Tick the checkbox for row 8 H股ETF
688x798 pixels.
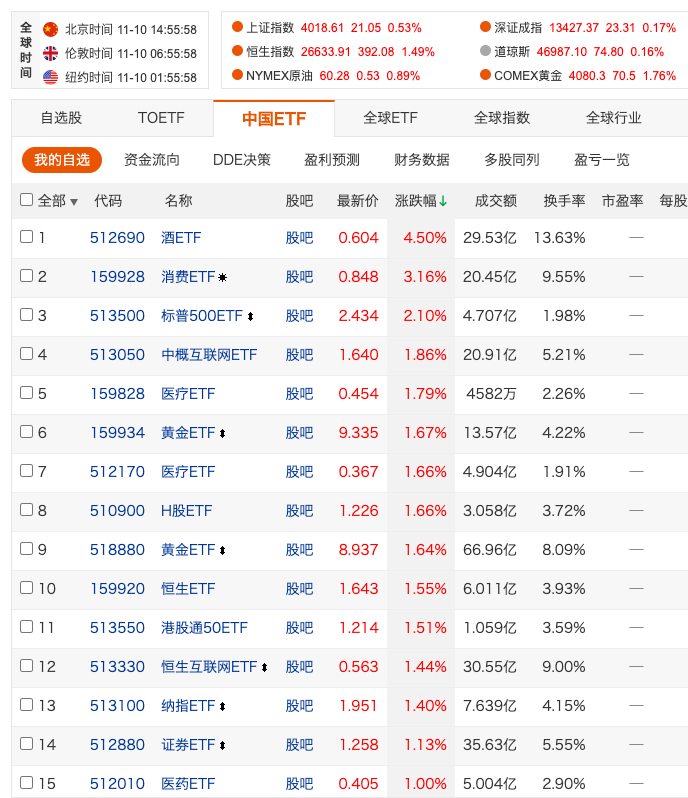point(26,509)
